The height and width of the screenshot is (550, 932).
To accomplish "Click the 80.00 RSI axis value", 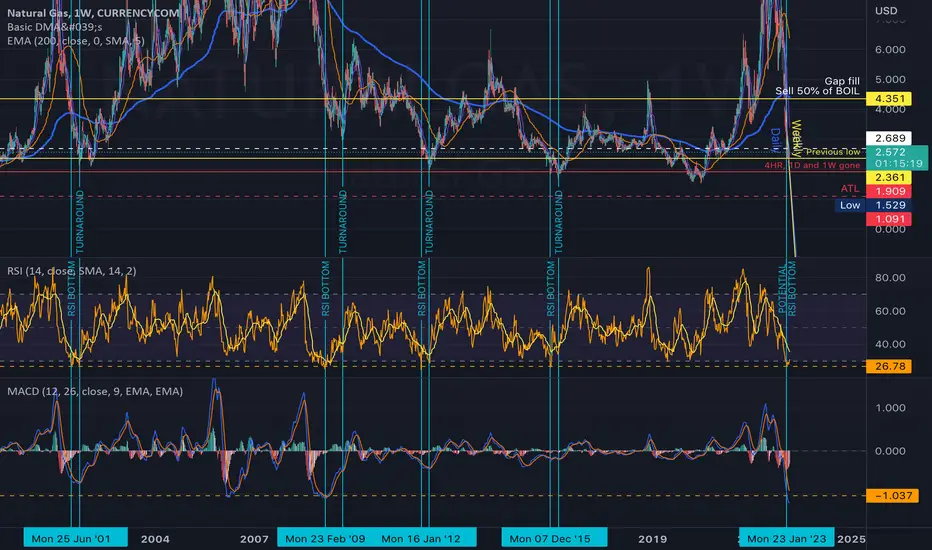I will (x=890, y=278).
